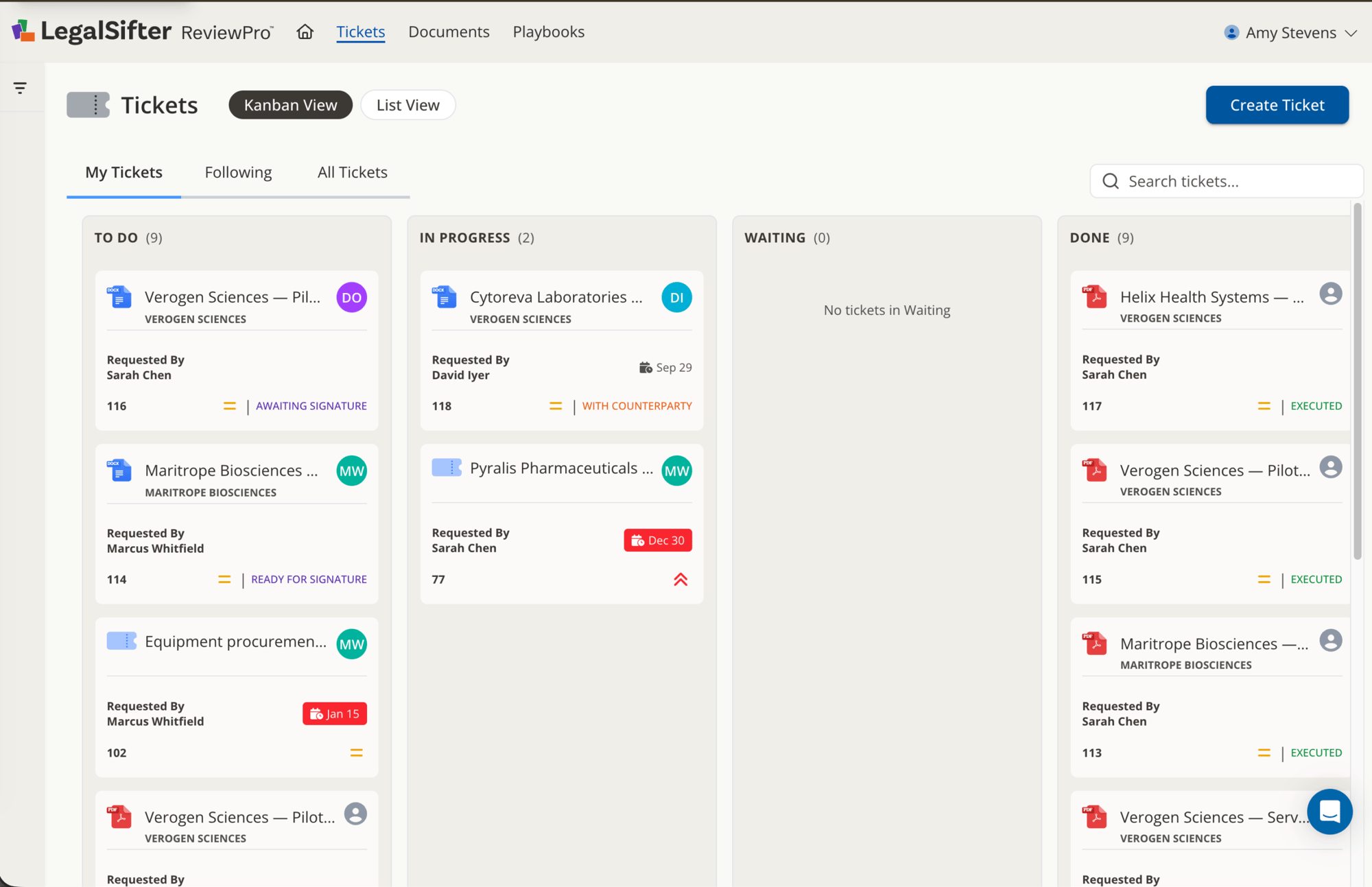Click the MW avatar on Maritrope Biosciences card
This screenshot has height=887, width=1372.
click(351, 471)
